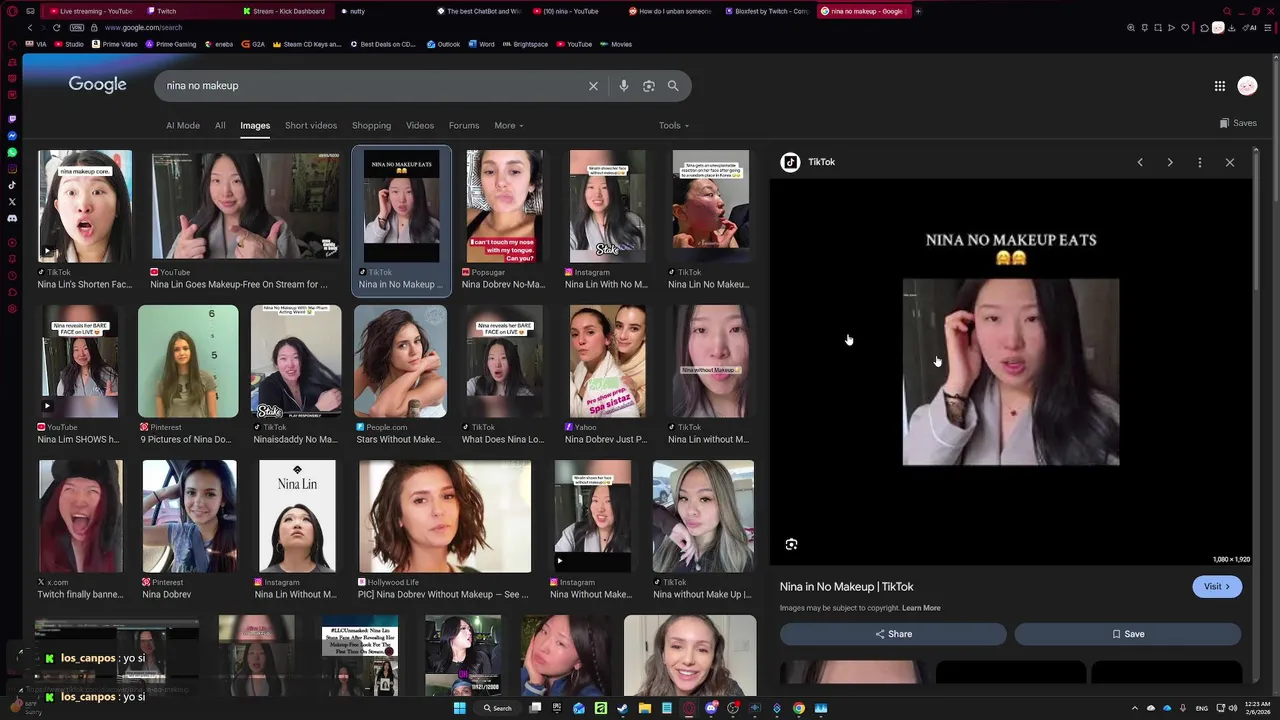This screenshot has width=1280, height=720.
Task: Switch to All results tab
Action: pos(220,126)
